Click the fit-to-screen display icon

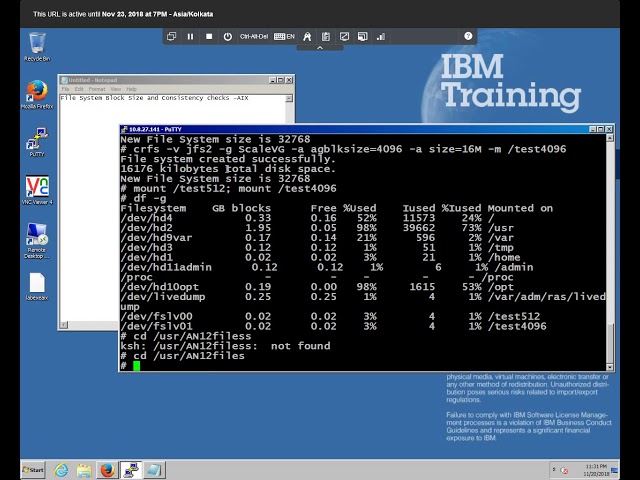point(344,37)
